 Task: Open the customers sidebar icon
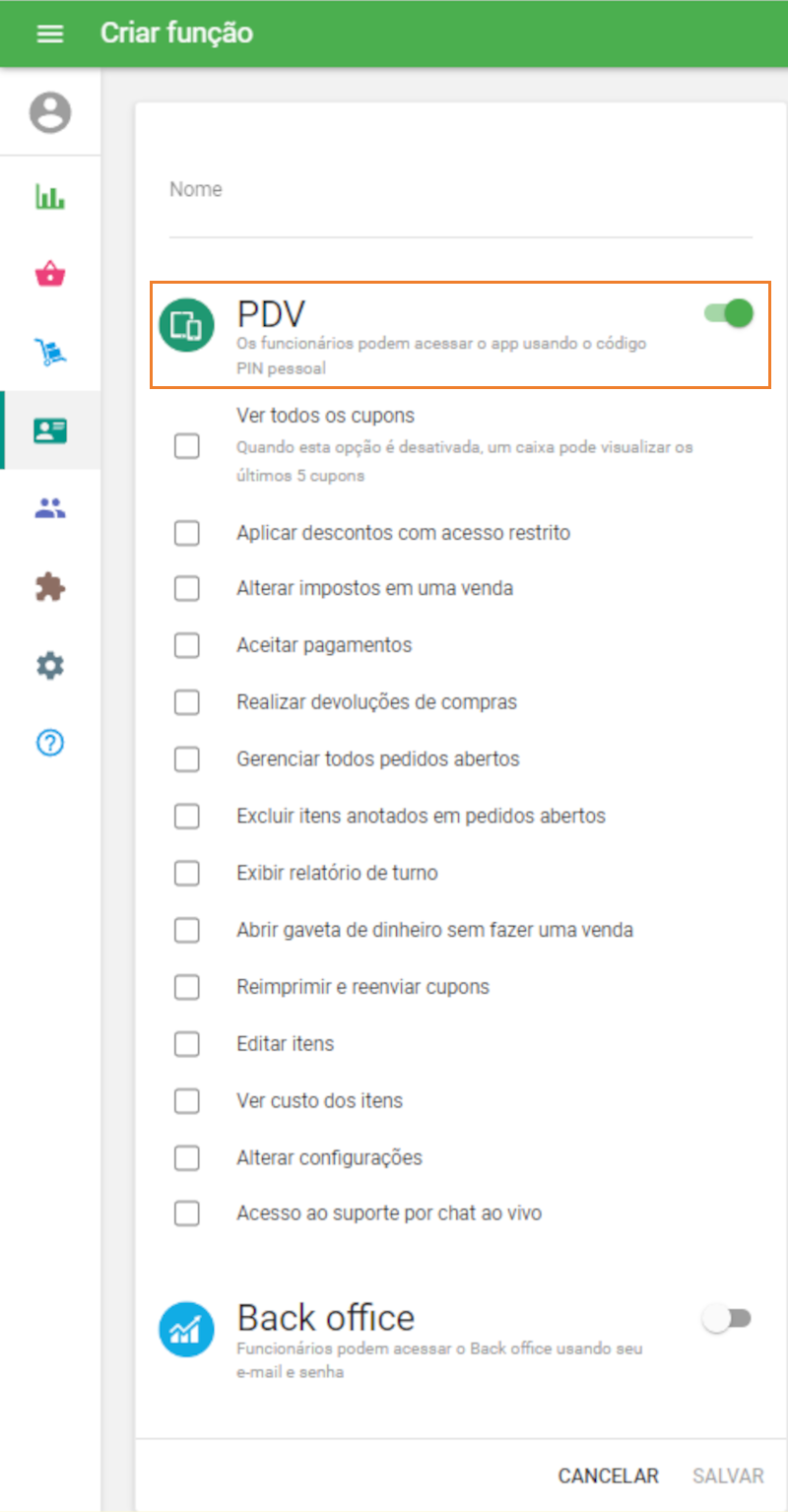click(50, 506)
